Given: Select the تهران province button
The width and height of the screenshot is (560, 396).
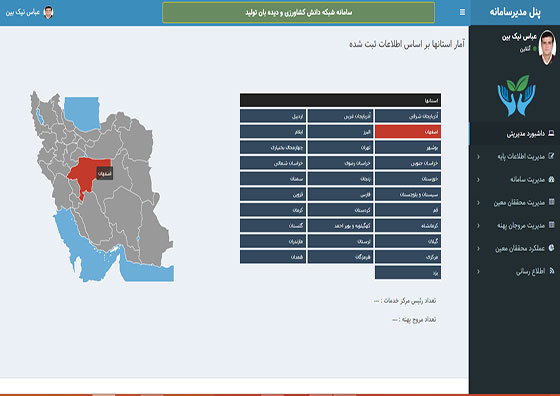Looking at the screenshot, I should pyautogui.click(x=340, y=147).
